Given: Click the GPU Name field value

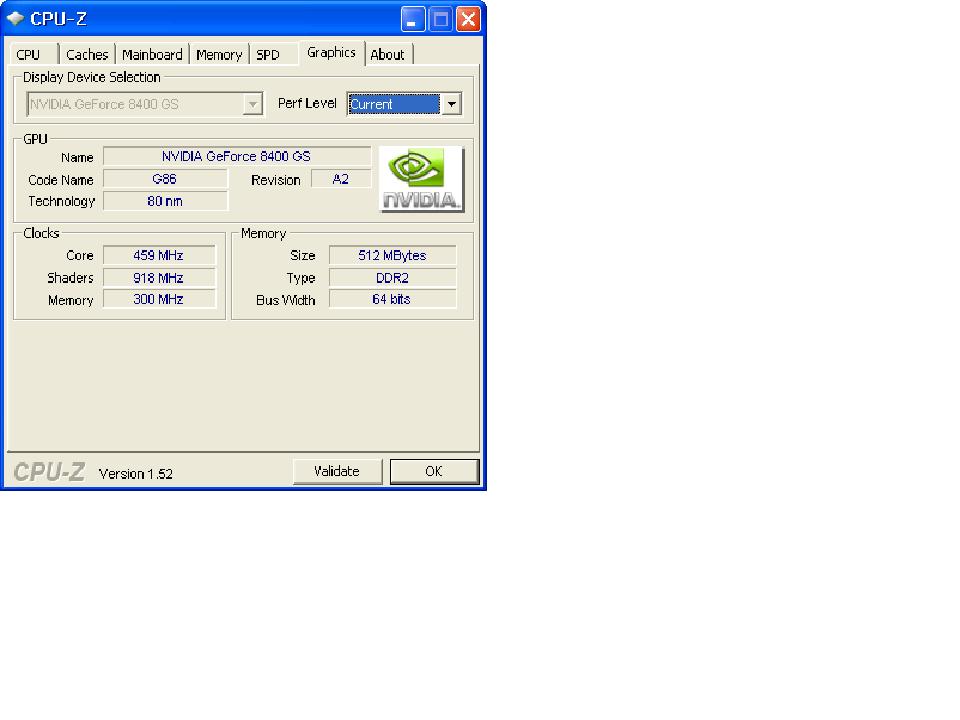Looking at the screenshot, I should click(x=236, y=157).
